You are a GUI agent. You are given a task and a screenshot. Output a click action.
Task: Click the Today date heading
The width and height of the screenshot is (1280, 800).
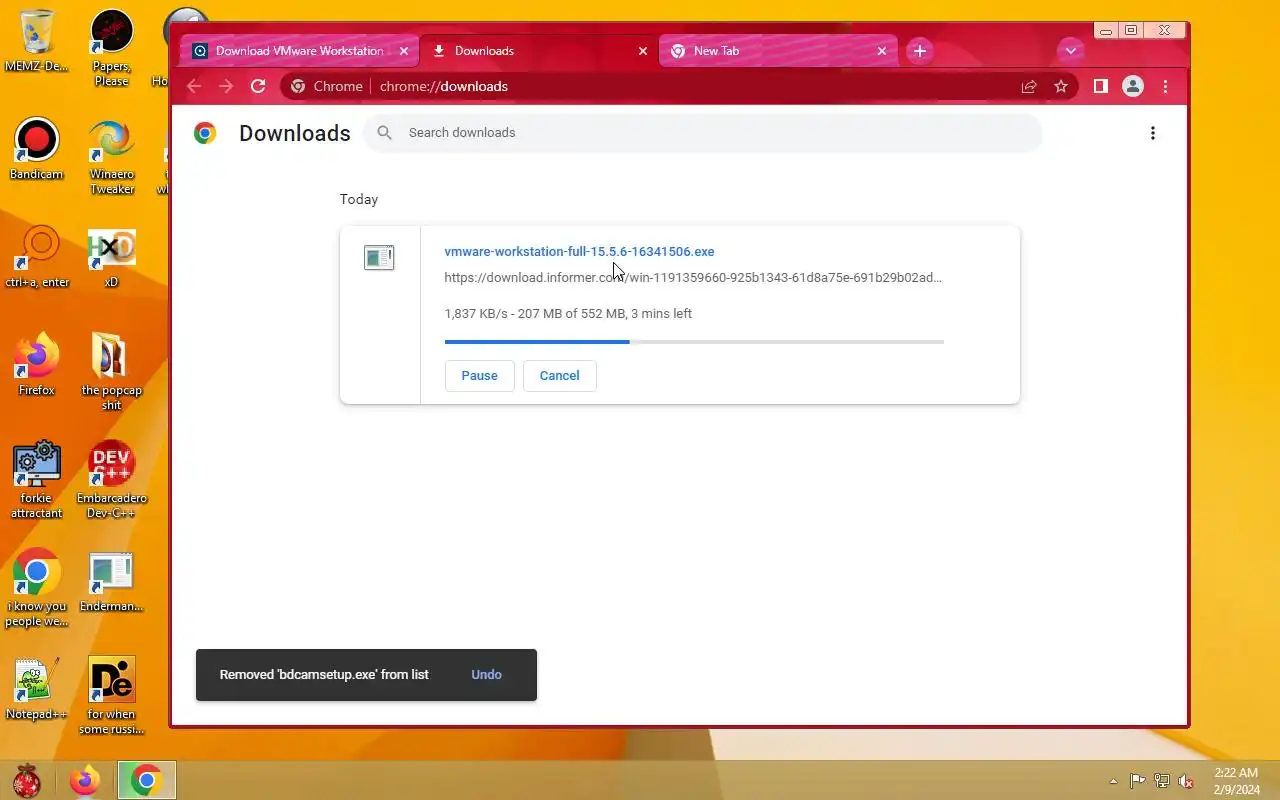coord(358,199)
